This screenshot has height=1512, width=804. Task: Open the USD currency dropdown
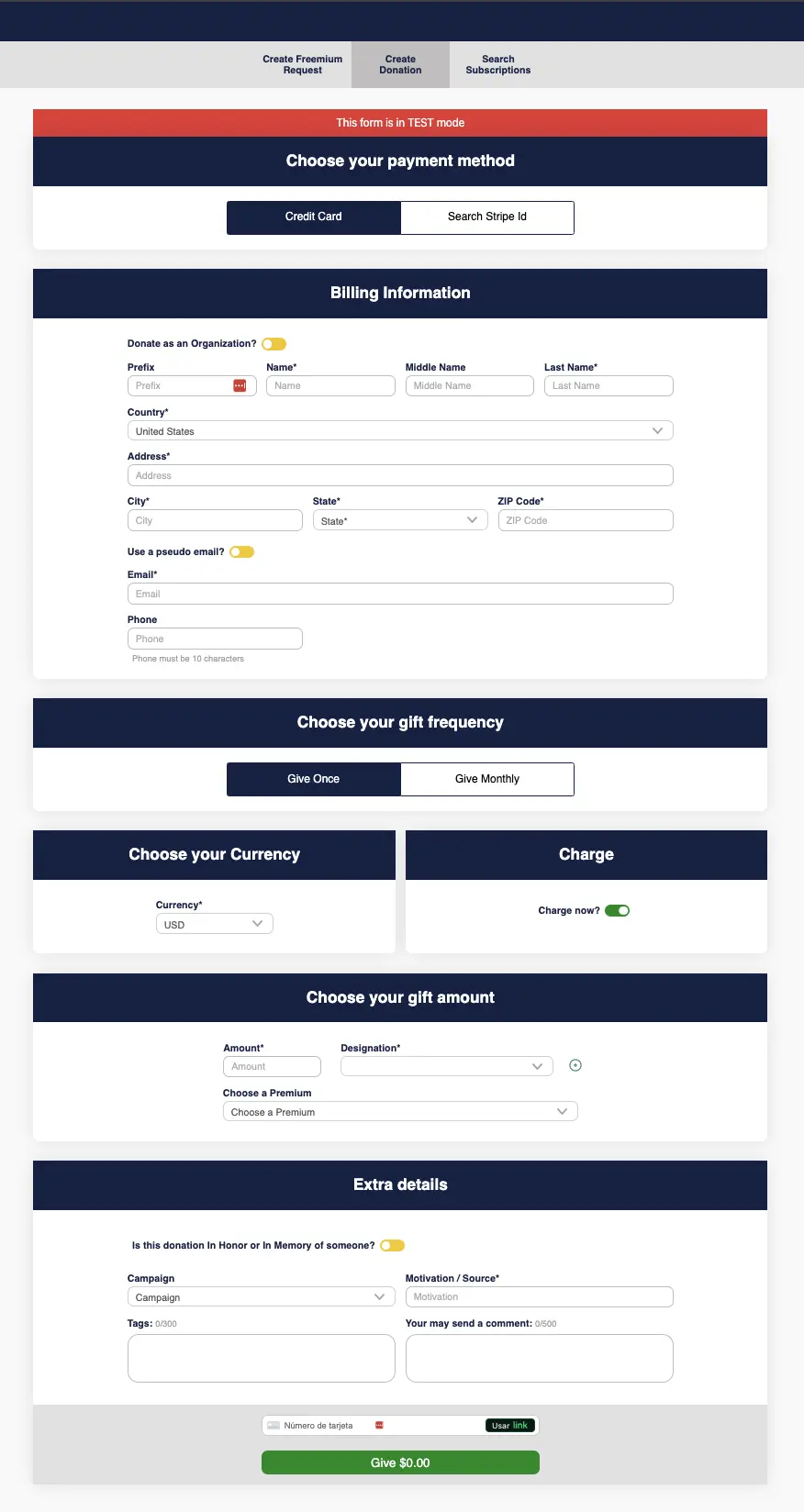coord(214,924)
